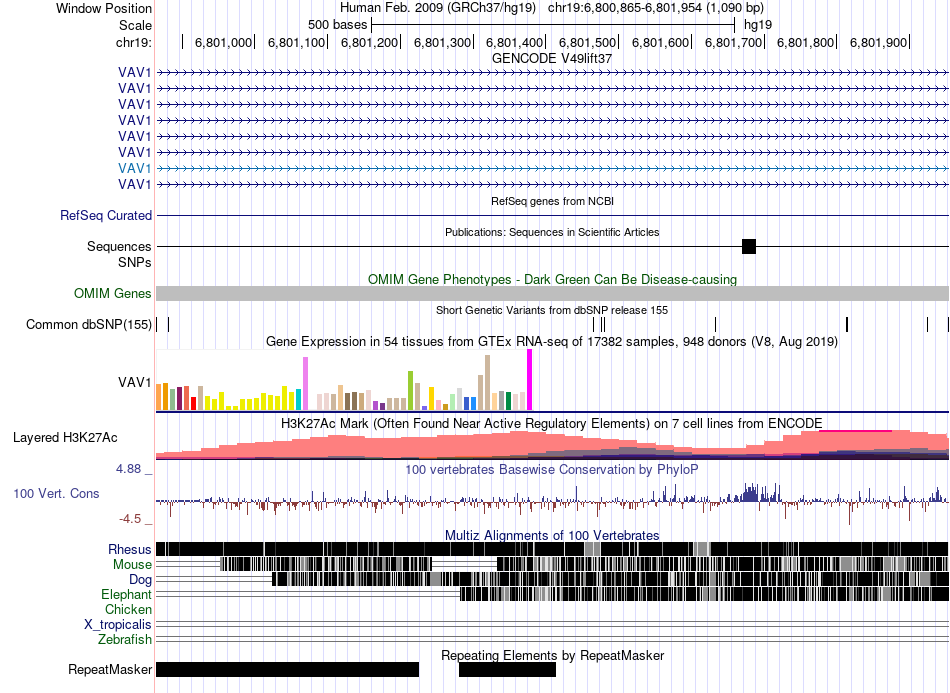Screen dimensions: 950x693
Task: Select the Dog alignment row label
Action: [140, 580]
